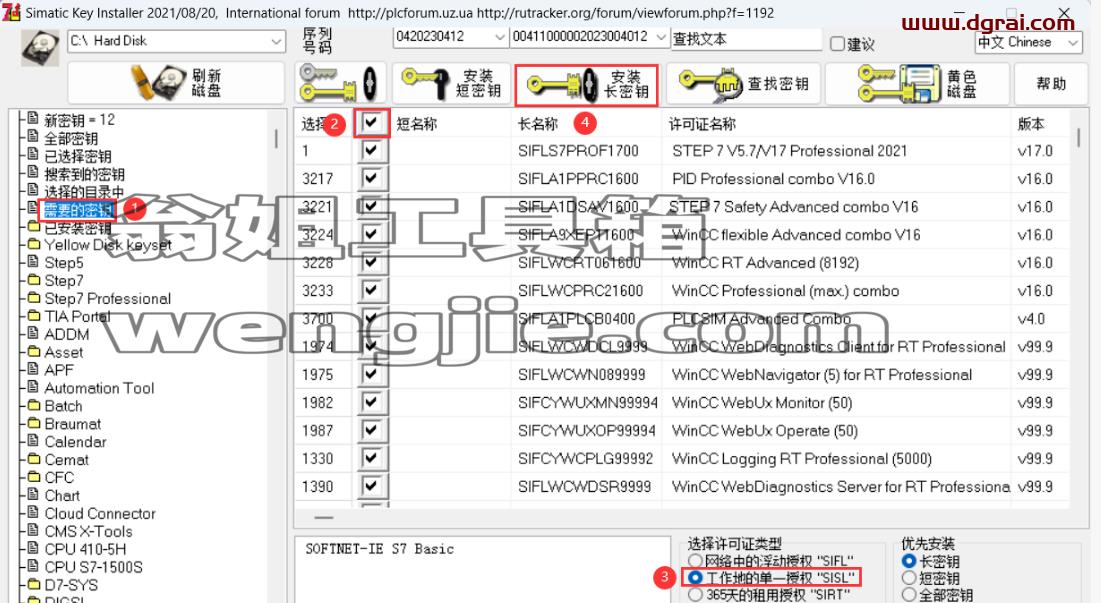The height and width of the screenshot is (603, 1101).
Task: Open the C:\ Hard Disk drive dropdown
Action: (x=276, y=41)
